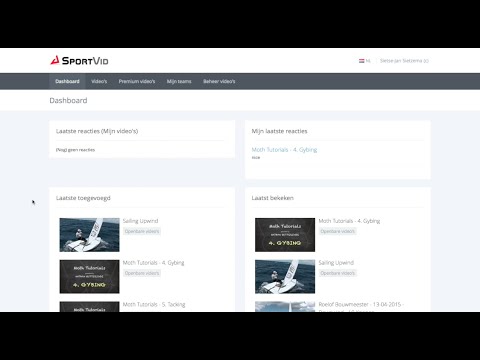Go to Premium video's tab
The width and height of the screenshot is (480, 360).
(137, 81)
